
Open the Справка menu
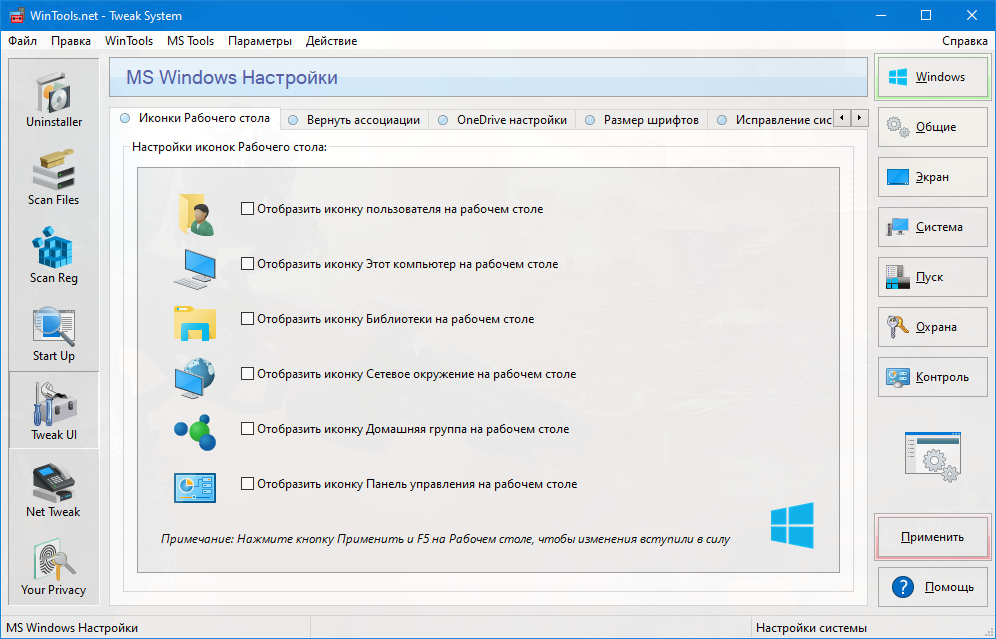[965, 41]
